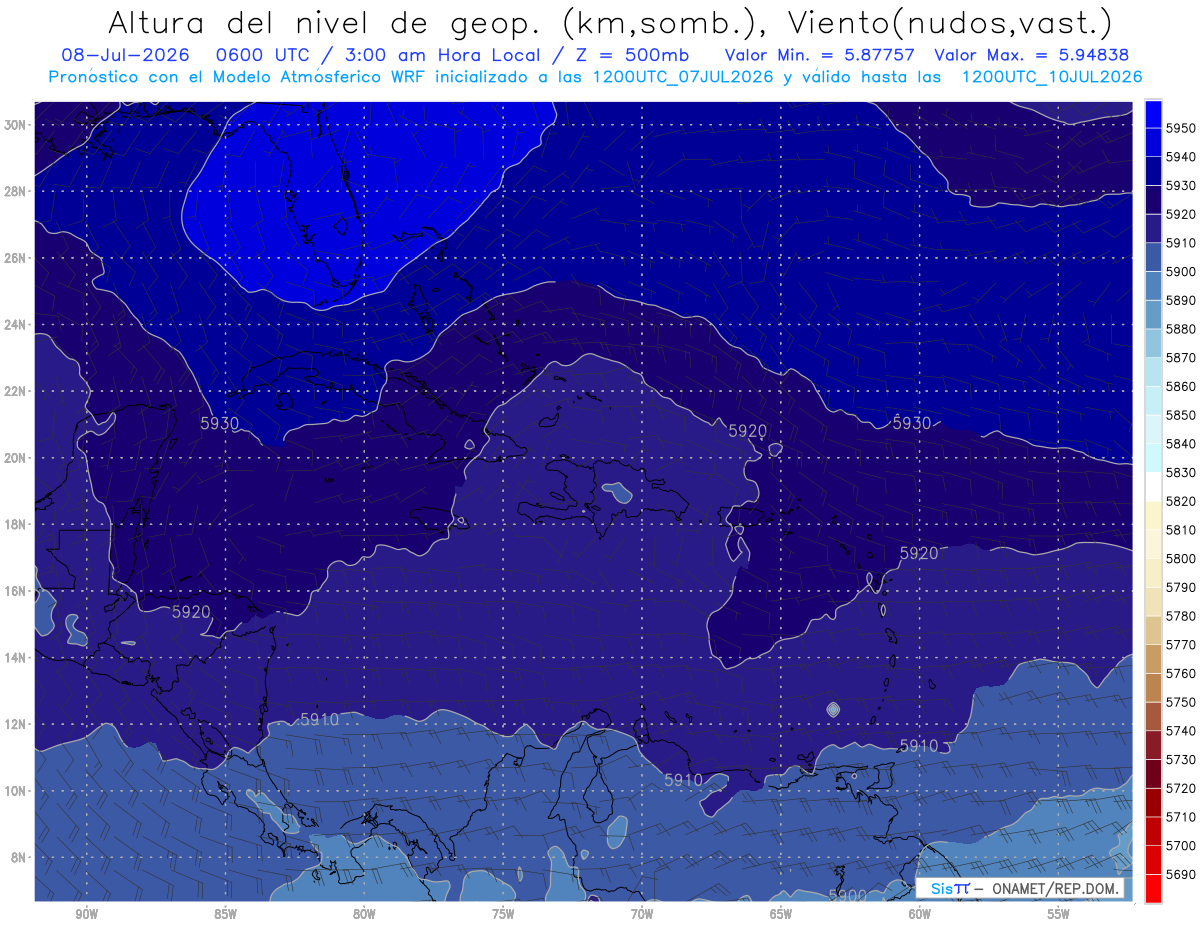Screen dimensions: 1200x927
Task: Click the '24N' latitude axis label
Action: pyautogui.click(x=15, y=325)
